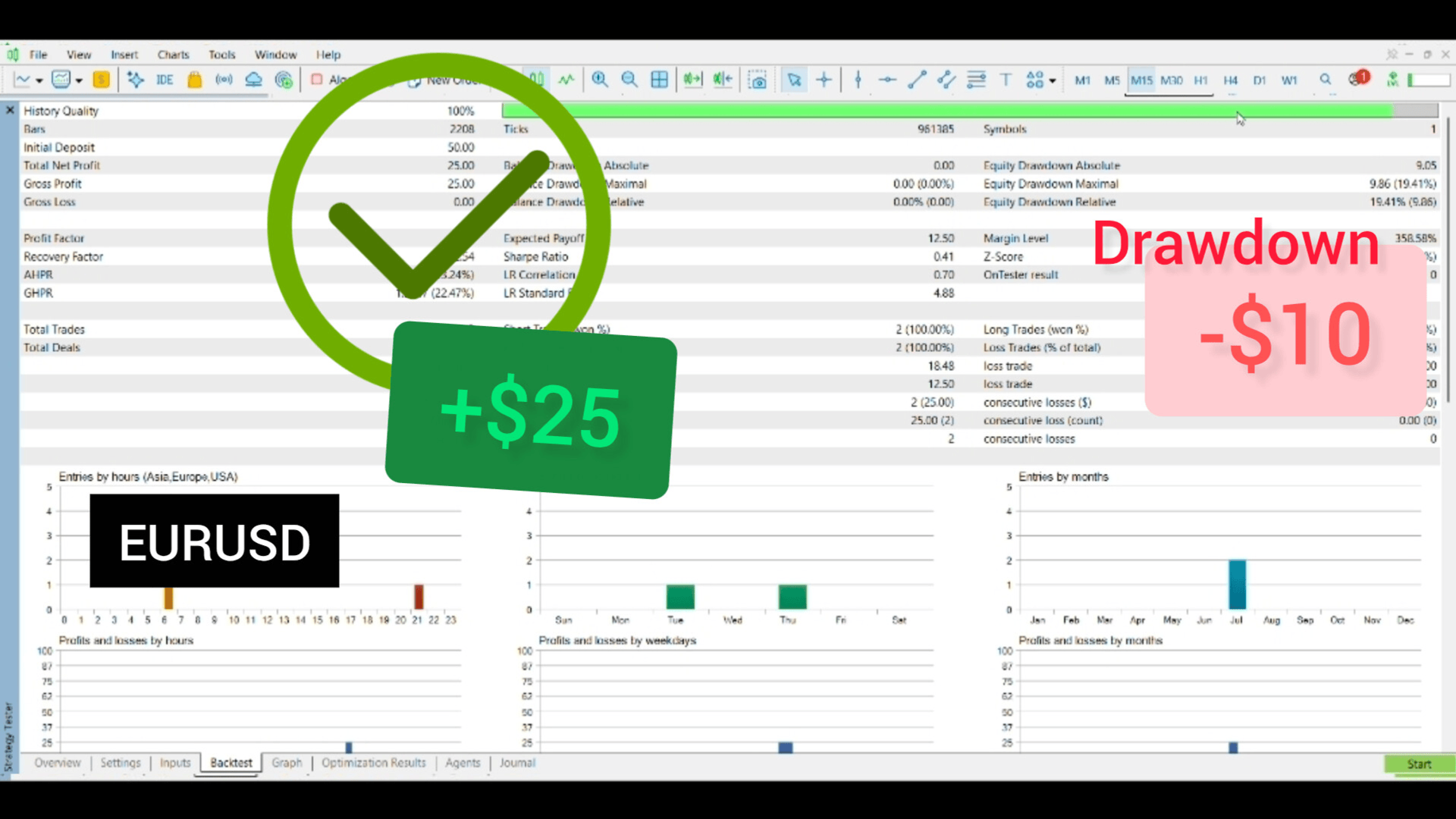Image resolution: width=1456 pixels, height=819 pixels.
Task: Zoom in on the chart
Action: (x=600, y=80)
